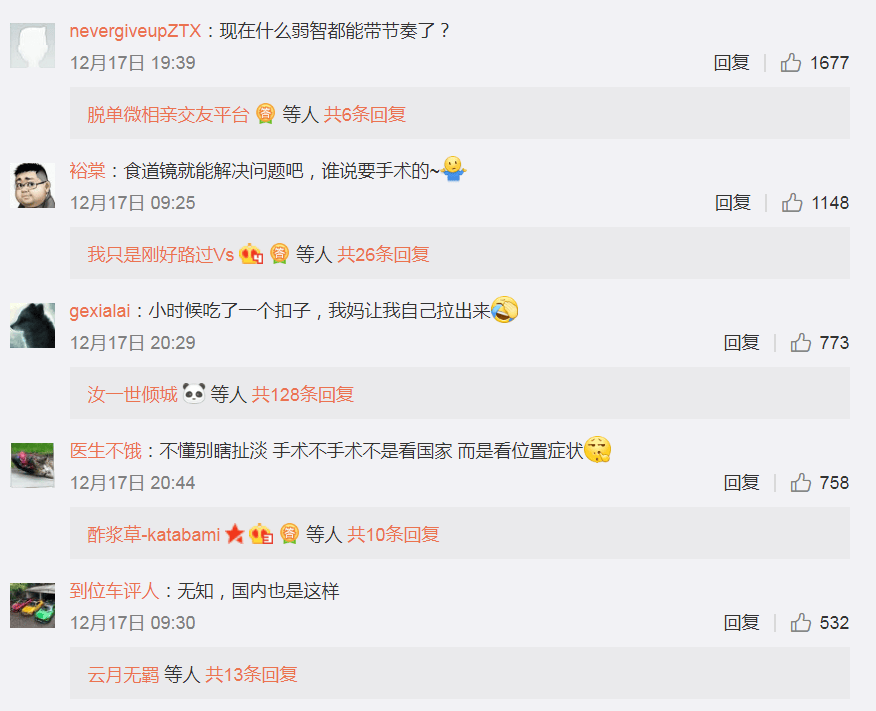Like 到位车评人's comment with 532 likes
The height and width of the screenshot is (711, 876).
(801, 623)
